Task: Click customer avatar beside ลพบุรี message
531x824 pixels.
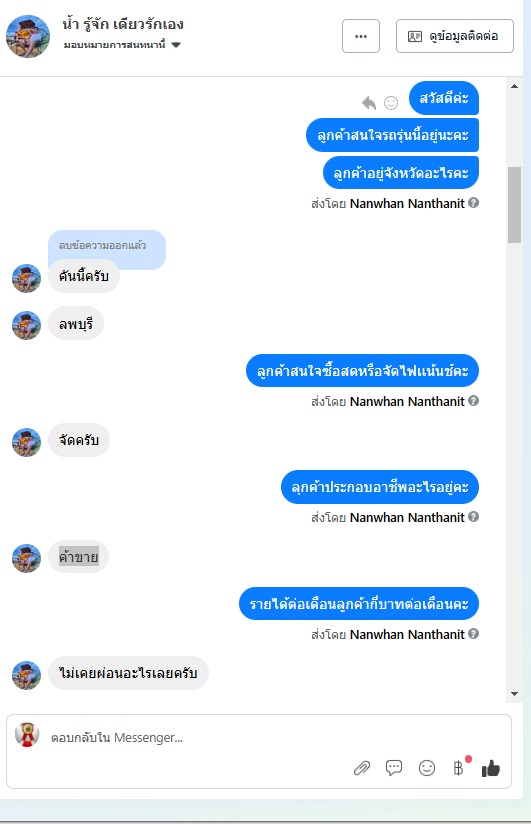Action: (x=26, y=325)
